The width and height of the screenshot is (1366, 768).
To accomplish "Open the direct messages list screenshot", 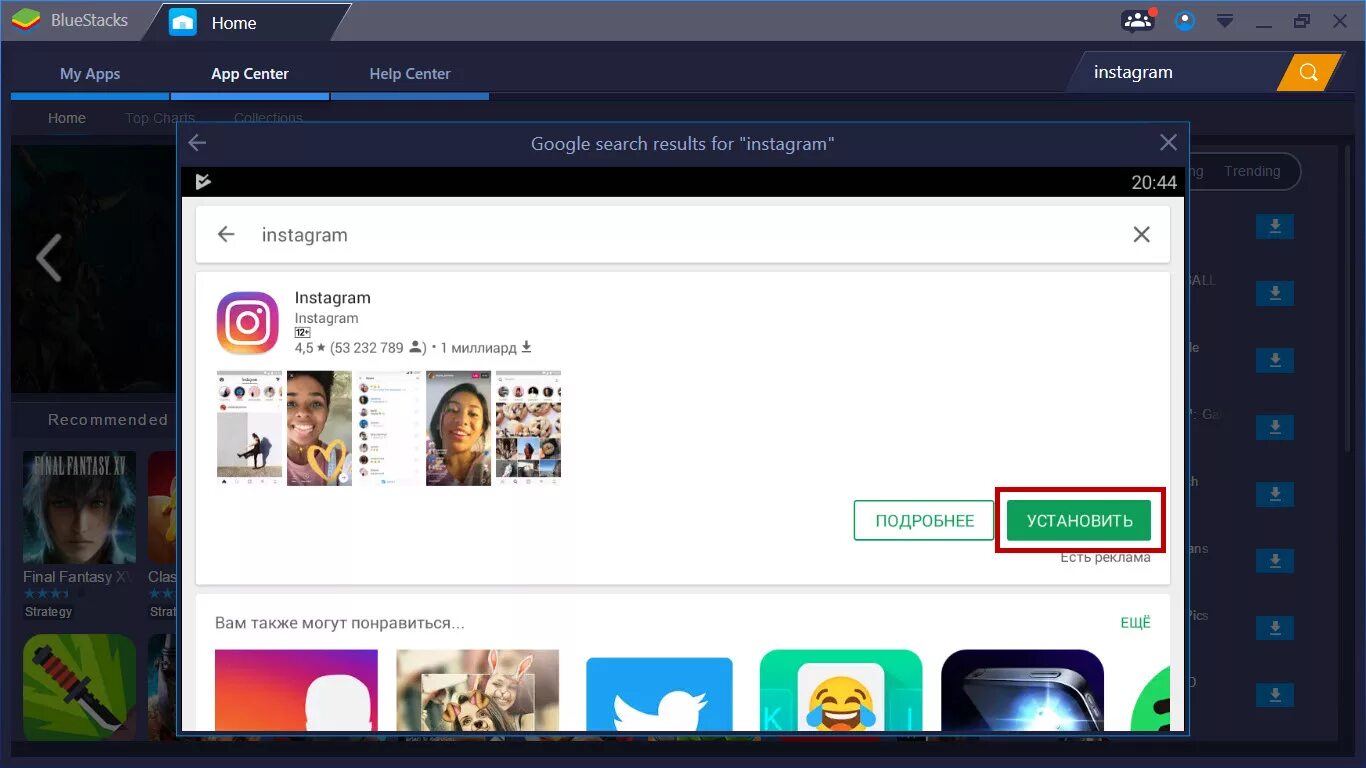I will (389, 428).
